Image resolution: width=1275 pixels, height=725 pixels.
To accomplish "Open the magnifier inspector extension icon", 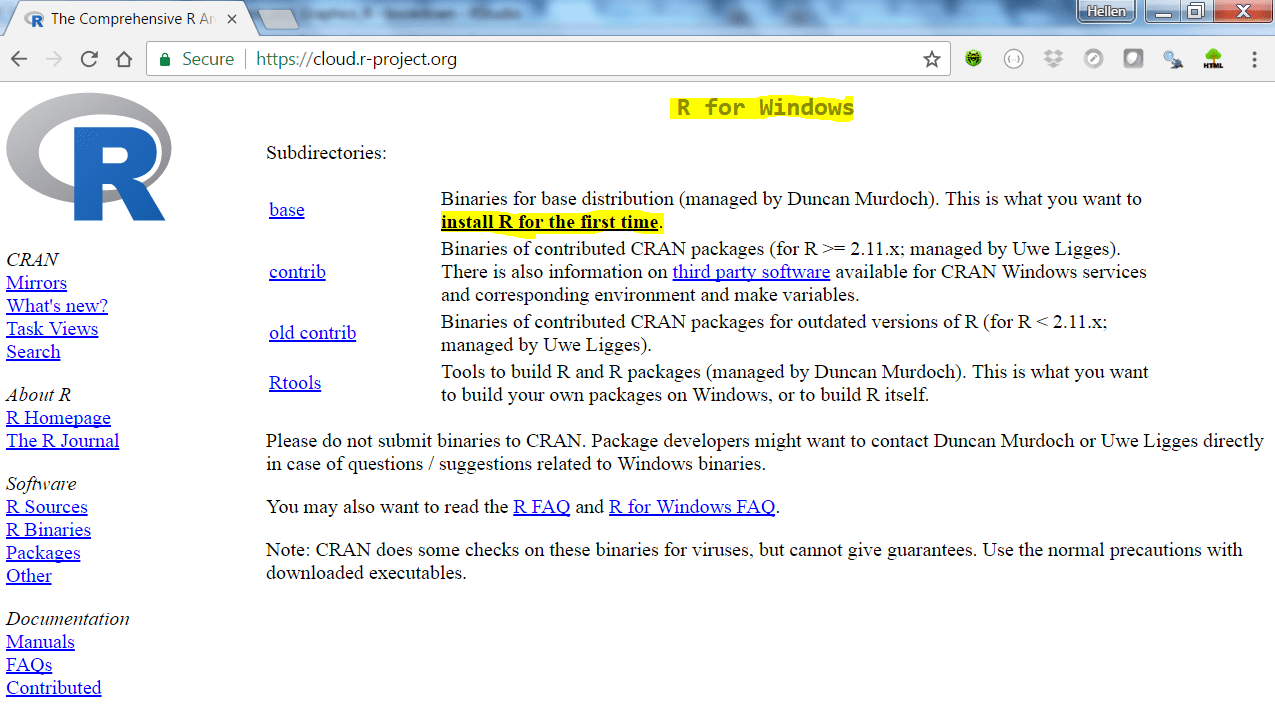I will pos(1173,59).
